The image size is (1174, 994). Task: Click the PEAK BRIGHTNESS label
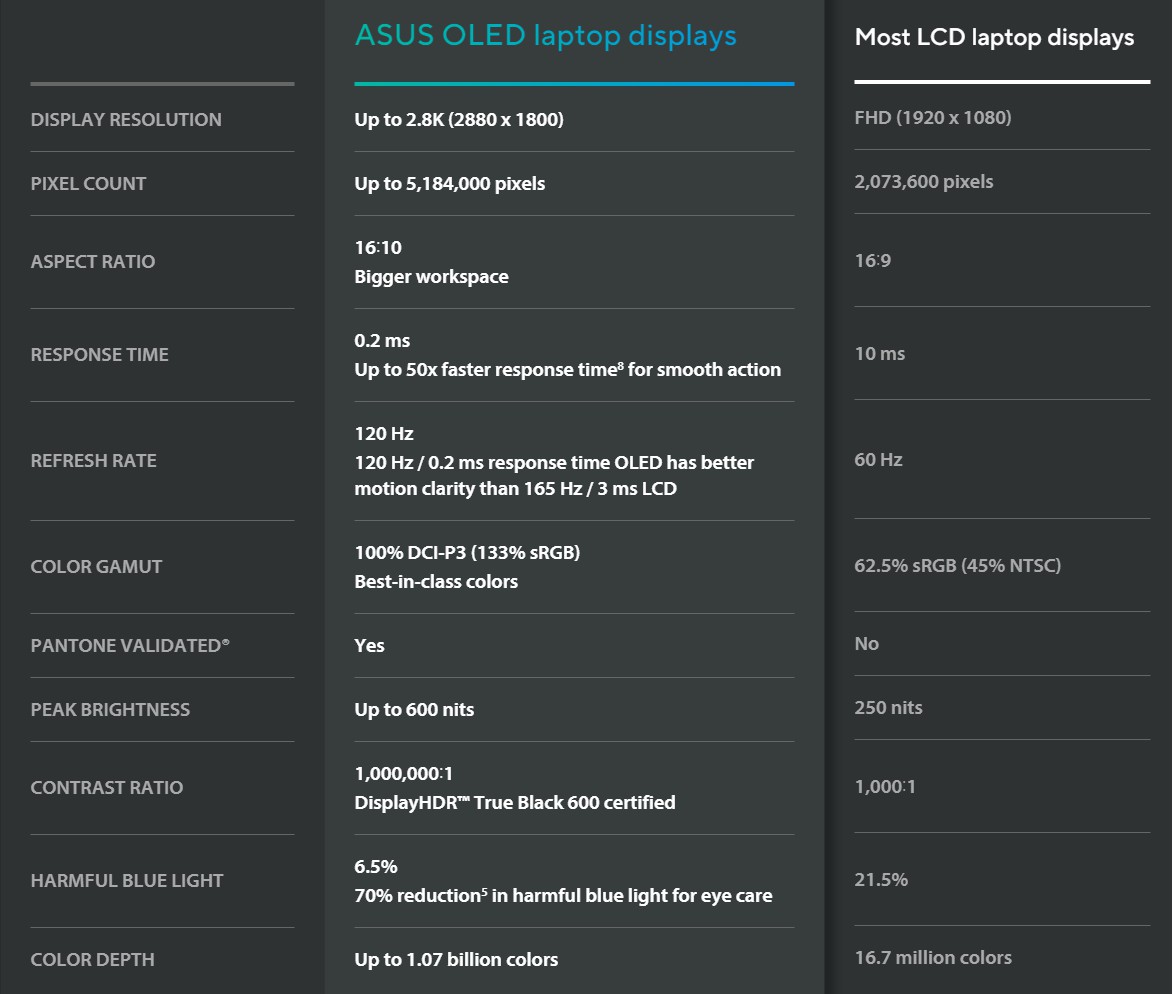110,710
